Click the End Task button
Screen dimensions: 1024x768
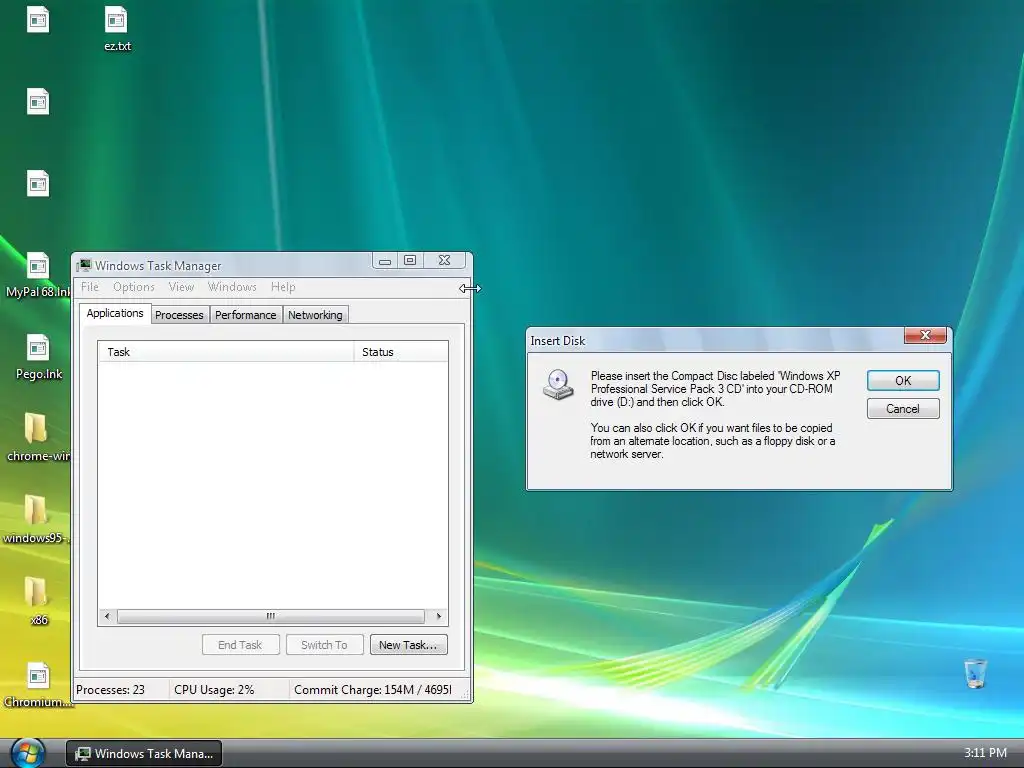240,645
